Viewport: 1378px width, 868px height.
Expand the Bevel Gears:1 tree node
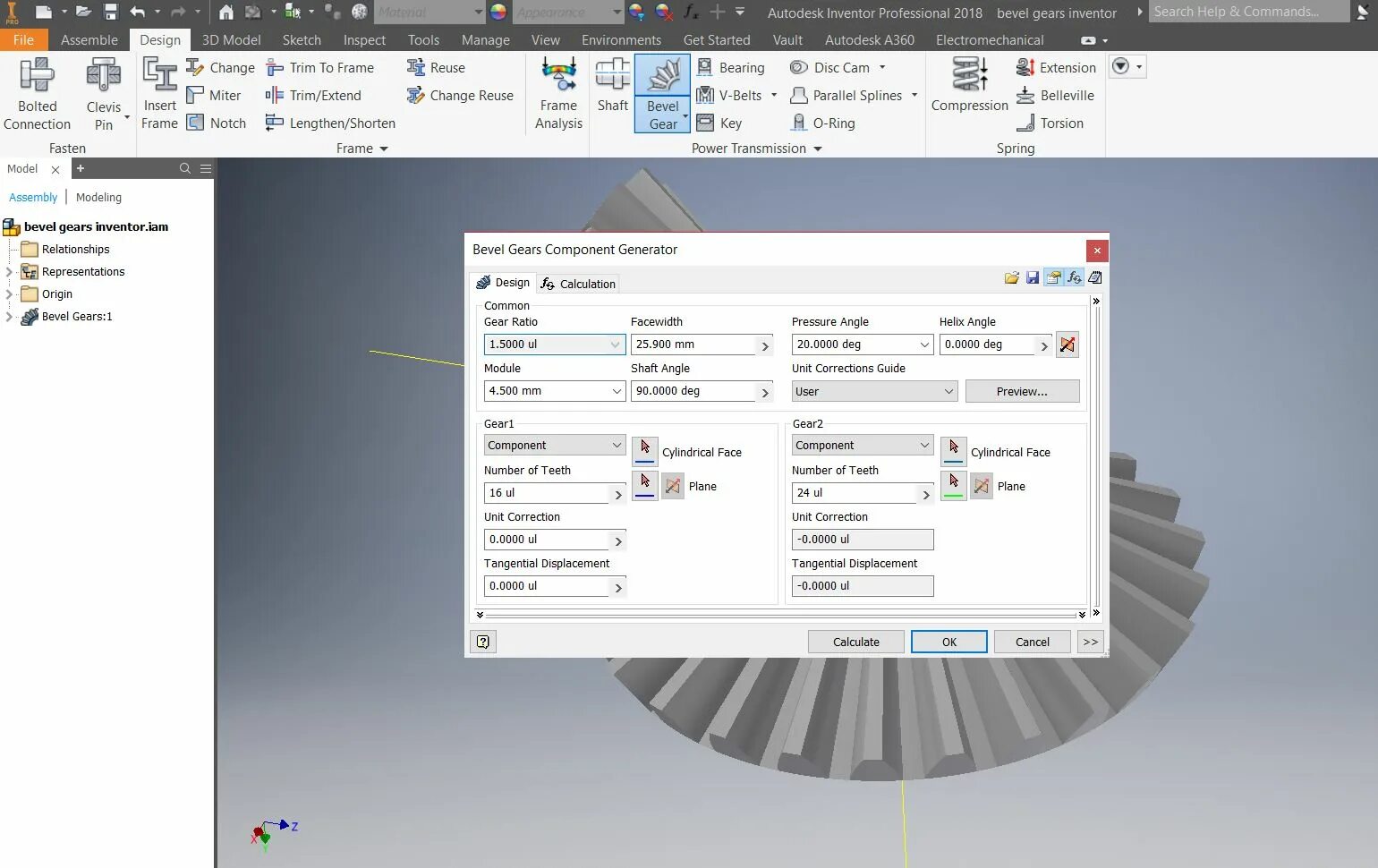(11, 317)
